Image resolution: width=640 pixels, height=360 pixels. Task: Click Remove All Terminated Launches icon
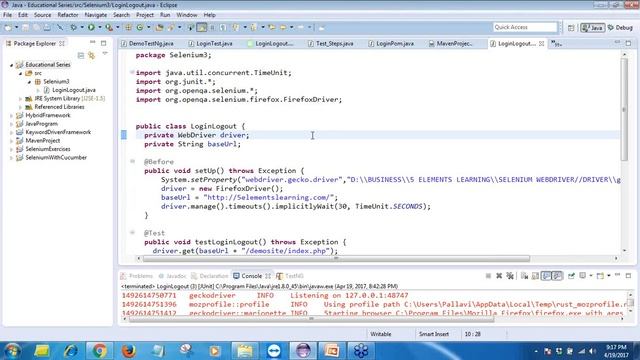click(x=510, y=276)
